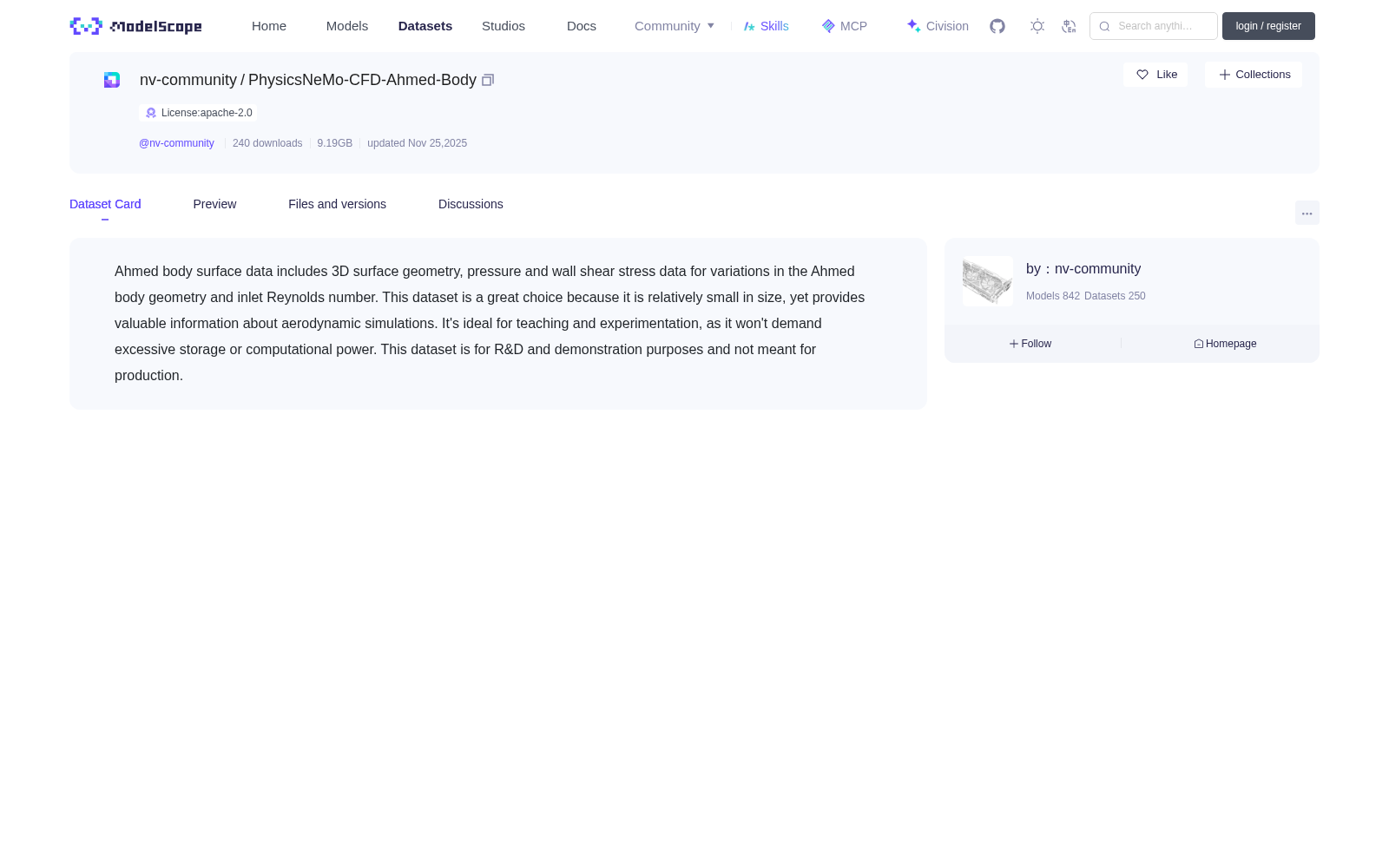Click PhysicsNeMo-CFD-Ahmed-Body title text
Viewport: 1389px width, 868px height.
point(362,80)
